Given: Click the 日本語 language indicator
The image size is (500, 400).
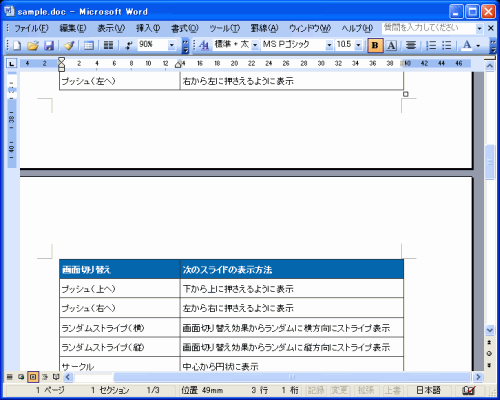Looking at the screenshot, I should point(428,390).
